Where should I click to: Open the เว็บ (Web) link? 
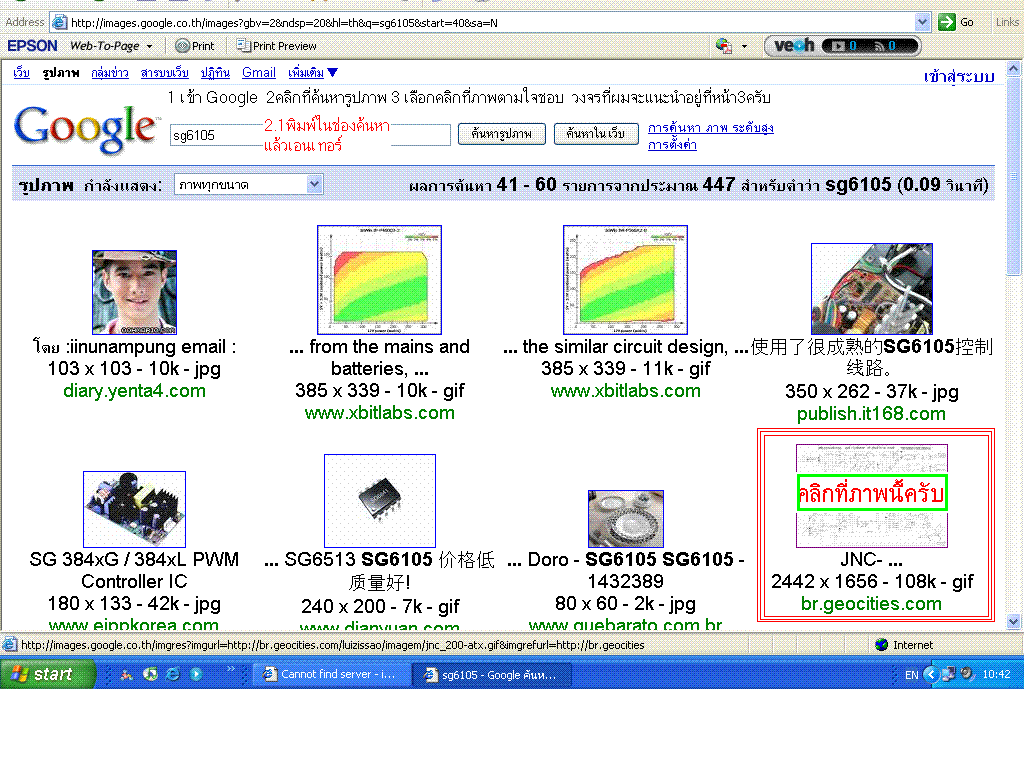point(22,72)
